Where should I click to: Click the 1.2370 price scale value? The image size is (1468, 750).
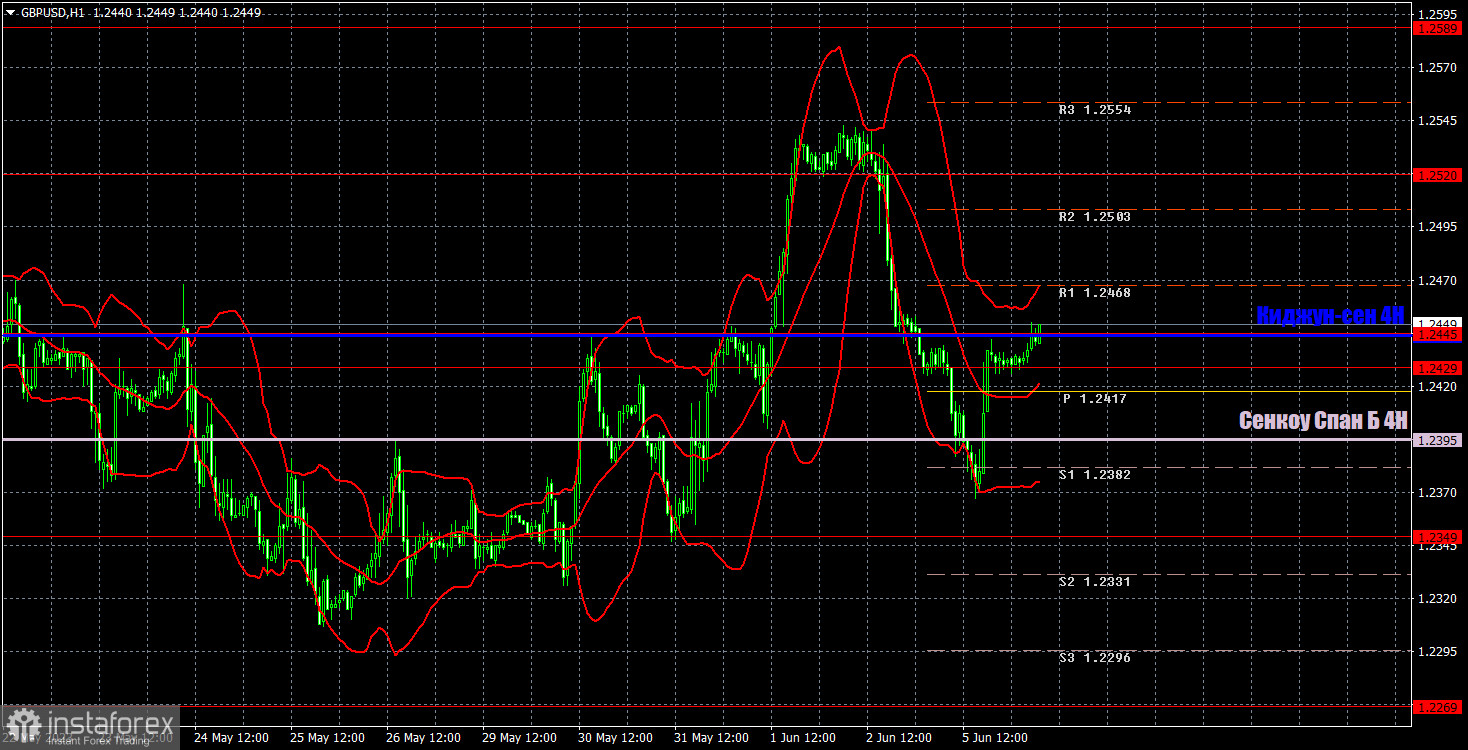(1436, 493)
